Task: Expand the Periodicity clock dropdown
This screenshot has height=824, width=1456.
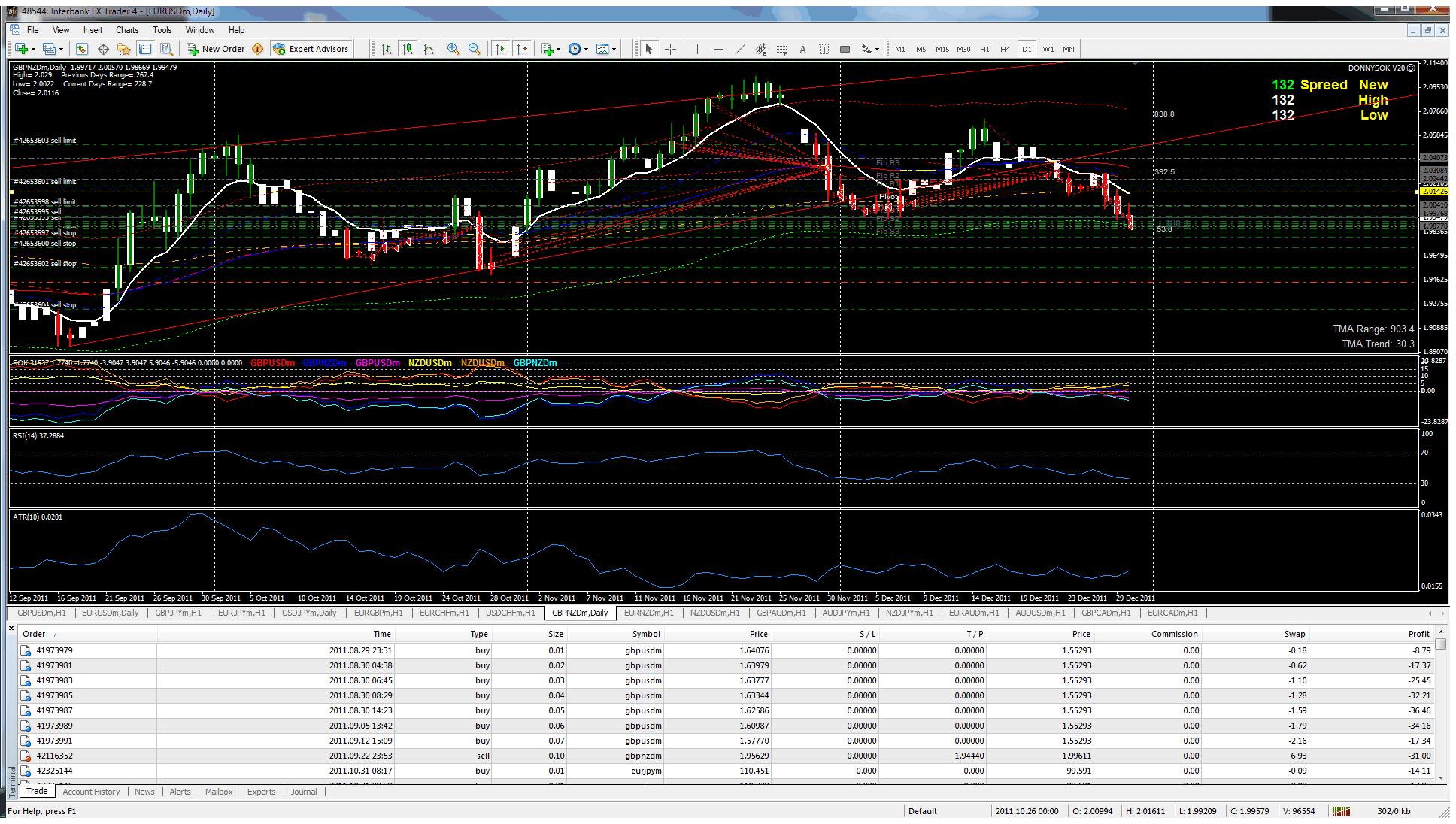Action: click(586, 50)
